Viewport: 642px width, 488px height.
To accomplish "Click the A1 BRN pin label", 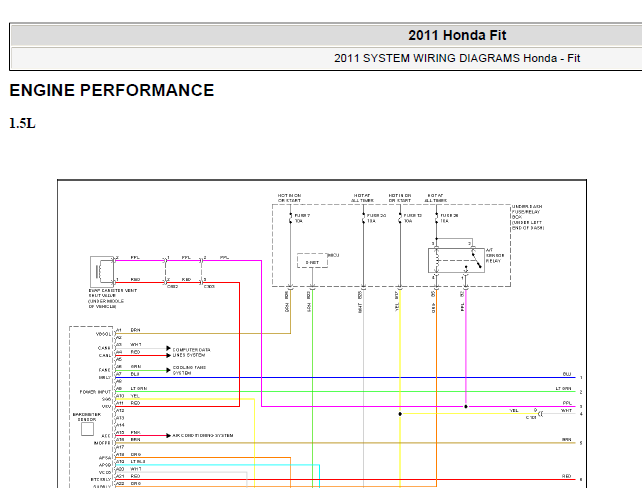I will tap(128, 330).
